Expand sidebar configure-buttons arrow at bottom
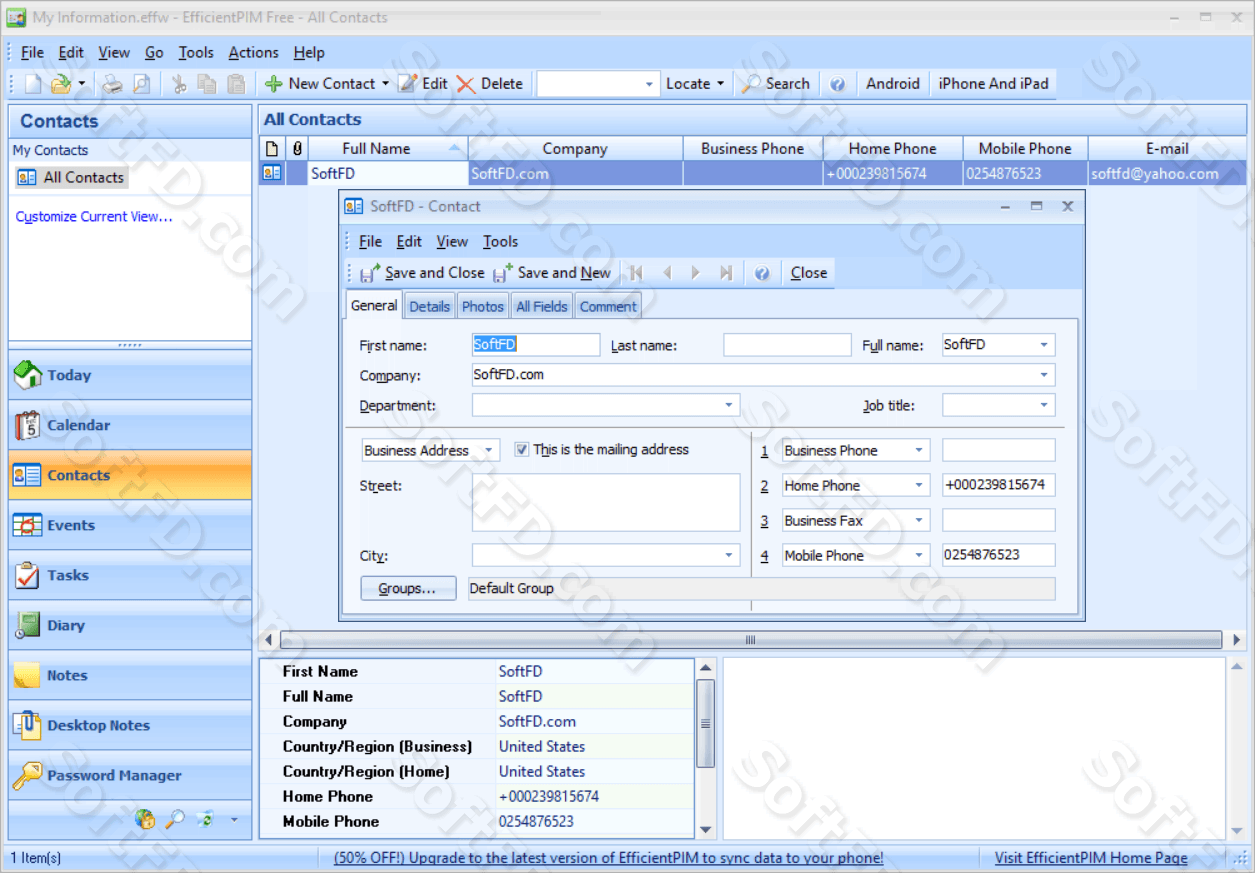The image size is (1255, 873). [234, 820]
